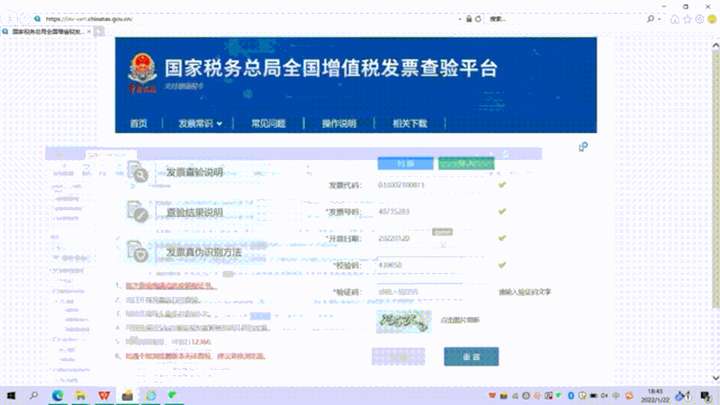Click the scrollbar down arrow
The image size is (720, 405).
pyautogui.click(x=715, y=377)
